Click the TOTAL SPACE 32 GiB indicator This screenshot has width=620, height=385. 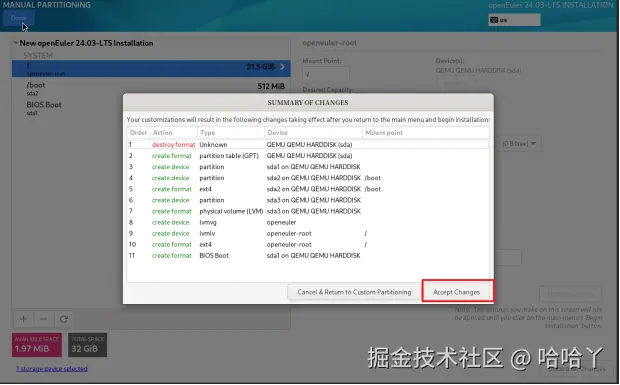click(x=87, y=345)
